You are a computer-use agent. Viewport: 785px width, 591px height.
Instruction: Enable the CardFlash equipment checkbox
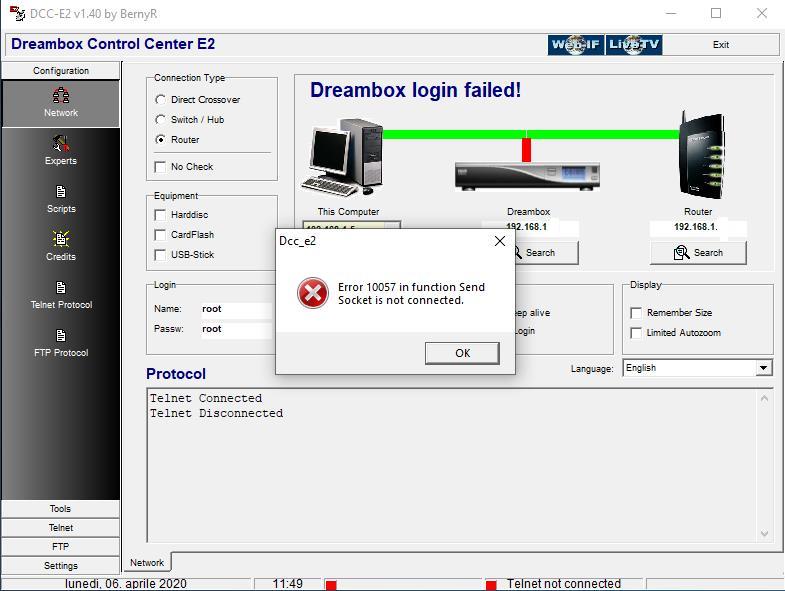[160, 235]
